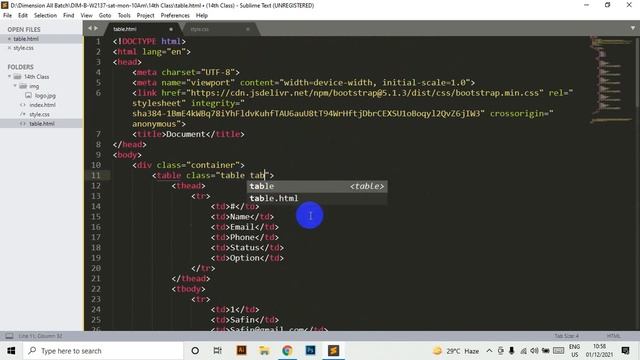Open Task View on taskbar
640x360 pixels.
(218, 351)
